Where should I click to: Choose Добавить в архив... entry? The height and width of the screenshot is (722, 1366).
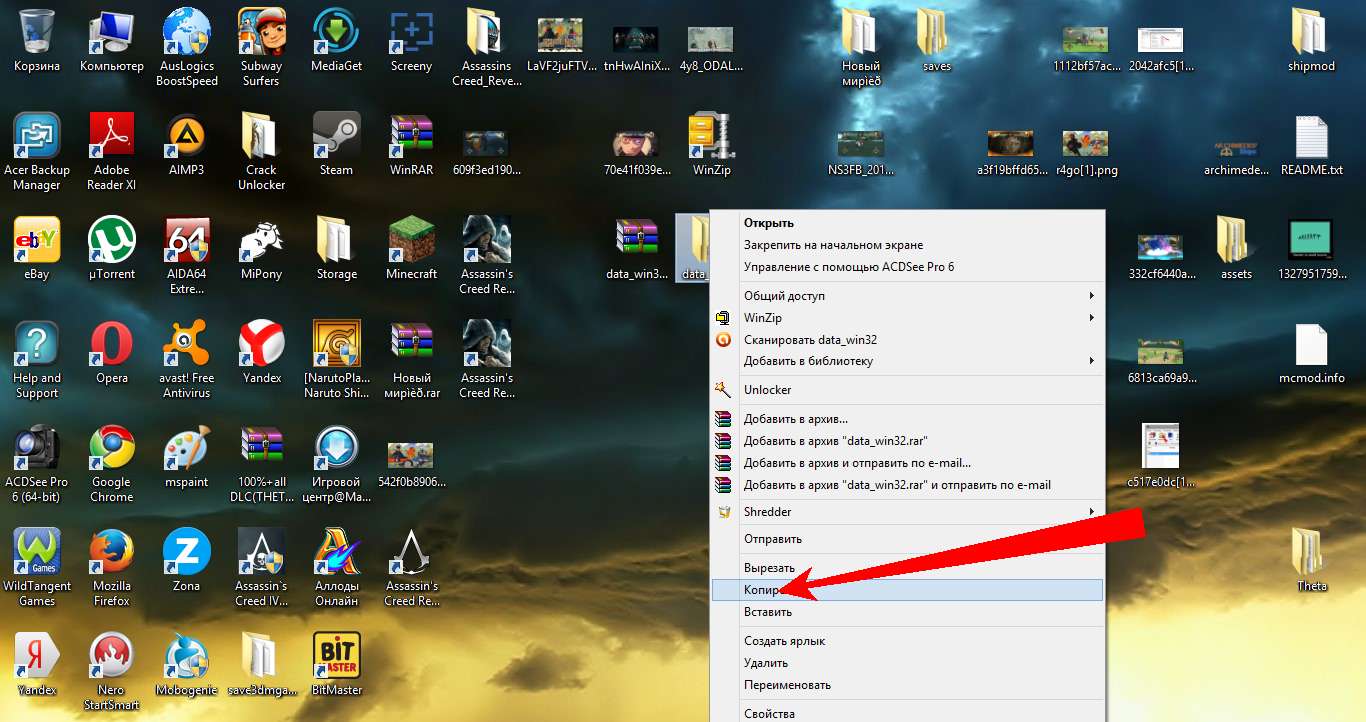(x=907, y=419)
